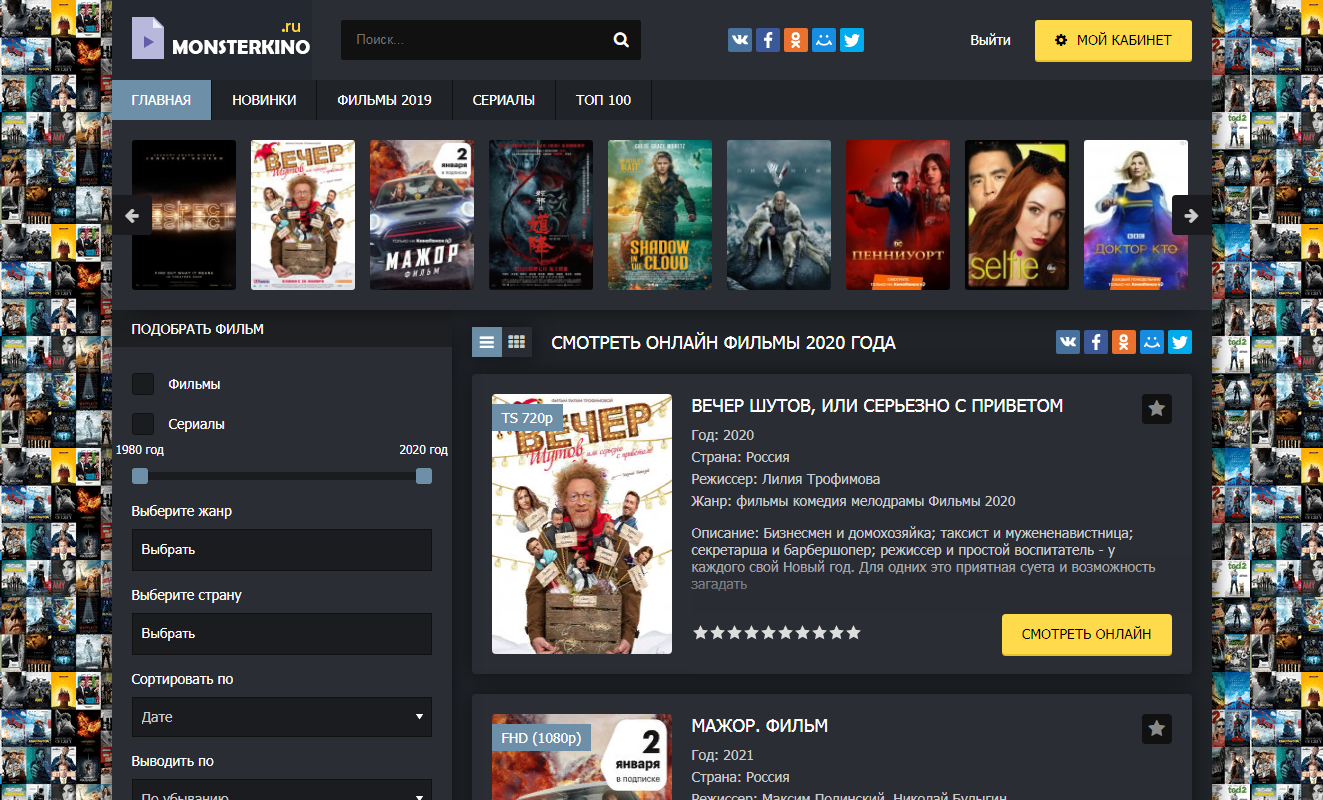This screenshot has height=800, width=1323.
Task: Share via Twitter beside films 2020 heading
Action: pyautogui.click(x=1180, y=342)
